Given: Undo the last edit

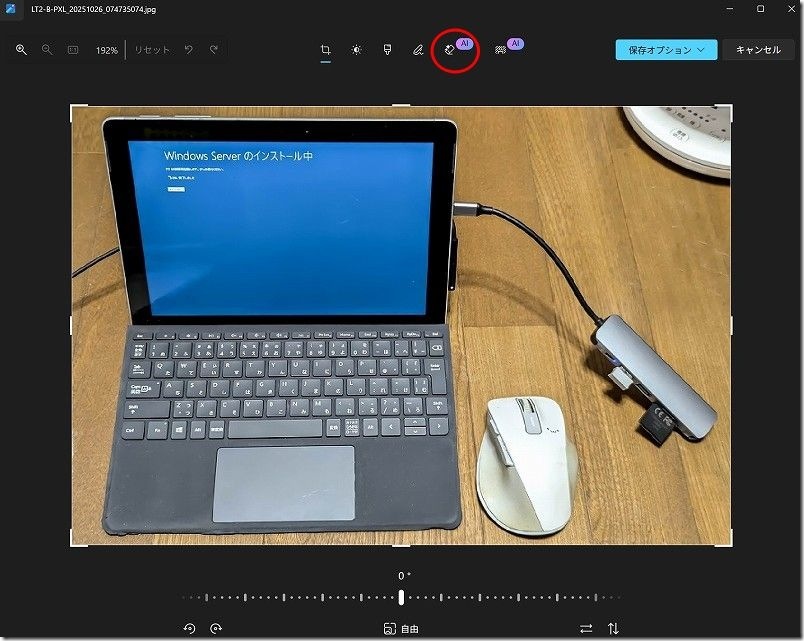Looking at the screenshot, I should coord(188,48).
